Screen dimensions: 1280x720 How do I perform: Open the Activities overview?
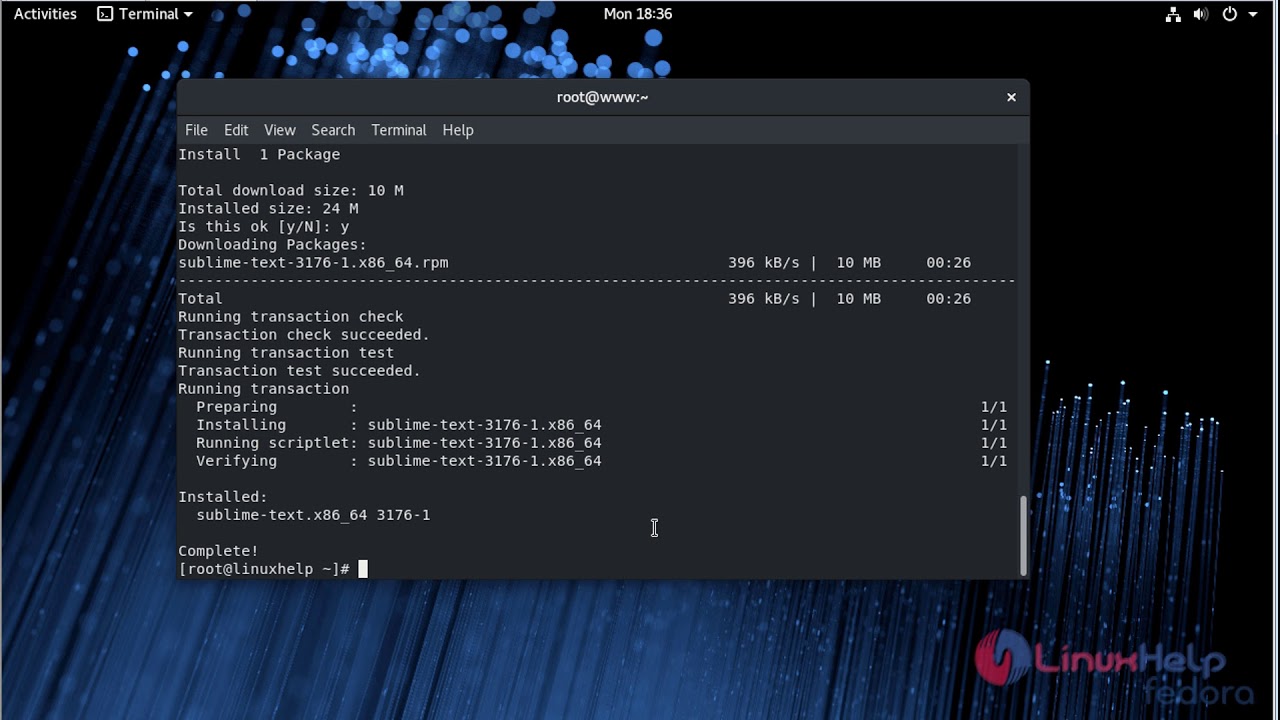click(x=45, y=14)
